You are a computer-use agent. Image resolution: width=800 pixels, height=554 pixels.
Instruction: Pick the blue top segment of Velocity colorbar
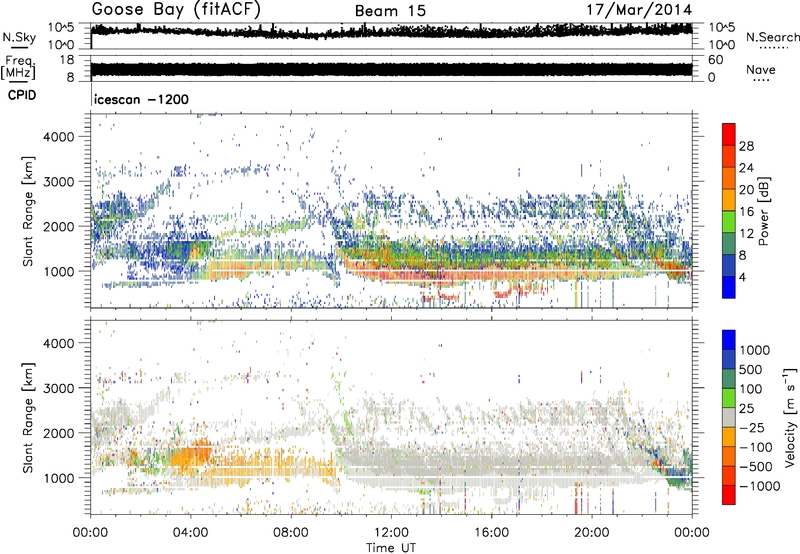tap(729, 340)
